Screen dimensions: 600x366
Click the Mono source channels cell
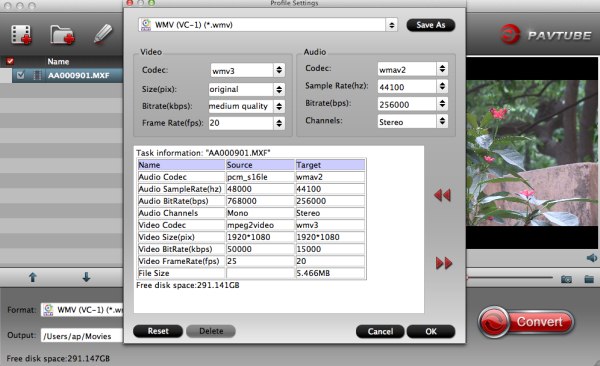[x=260, y=213]
